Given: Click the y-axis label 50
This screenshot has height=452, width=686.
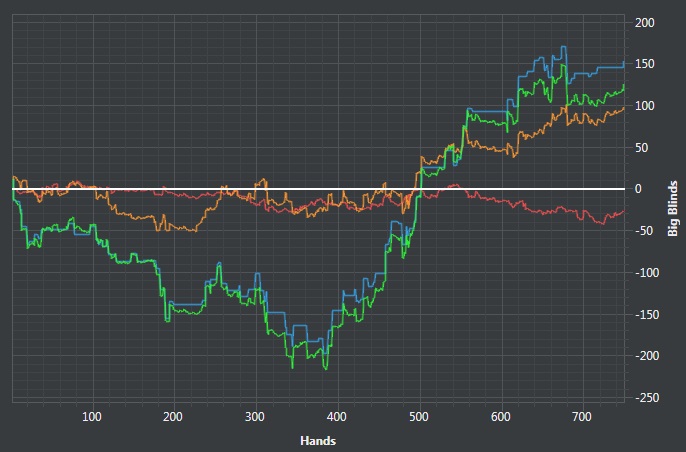Looking at the screenshot, I should (641, 147).
